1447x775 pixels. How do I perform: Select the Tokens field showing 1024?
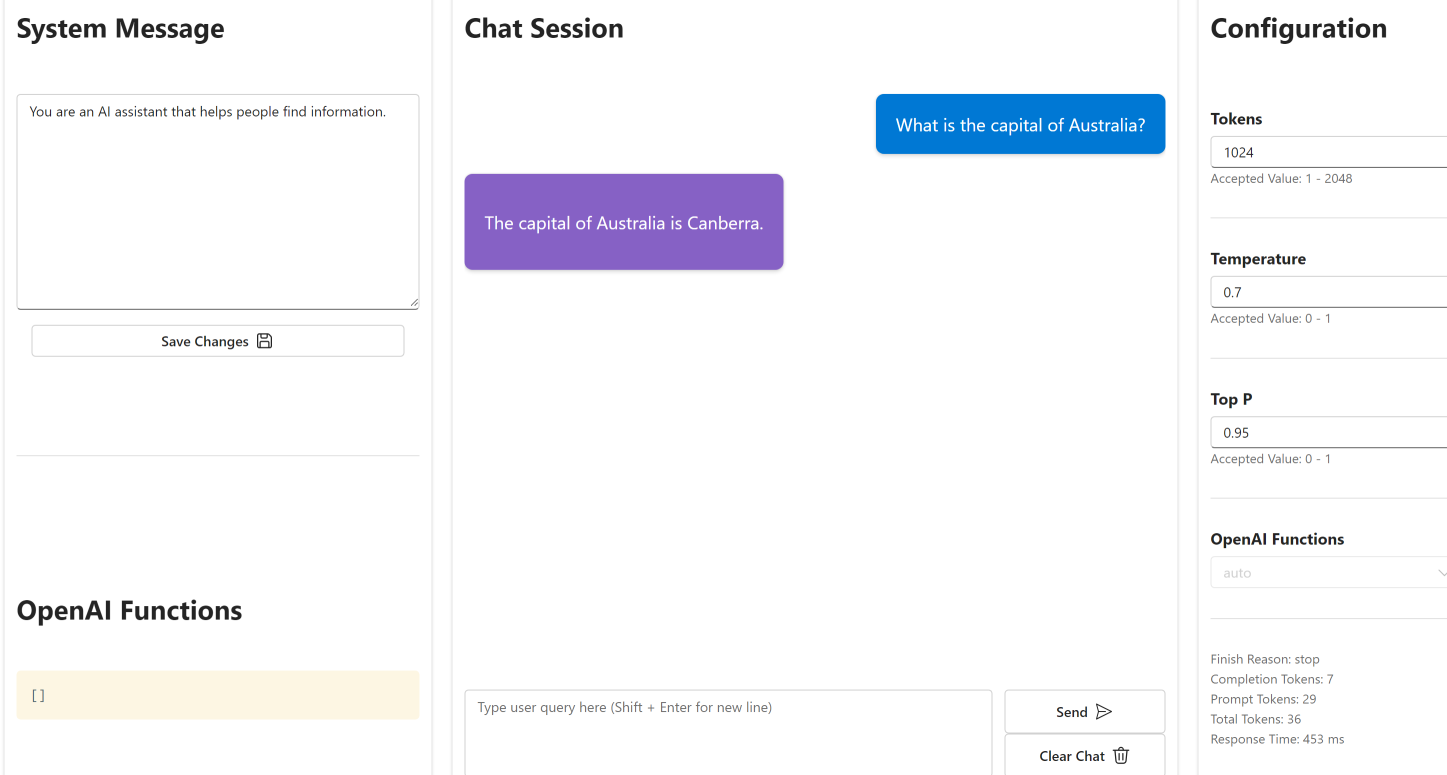tap(1329, 153)
